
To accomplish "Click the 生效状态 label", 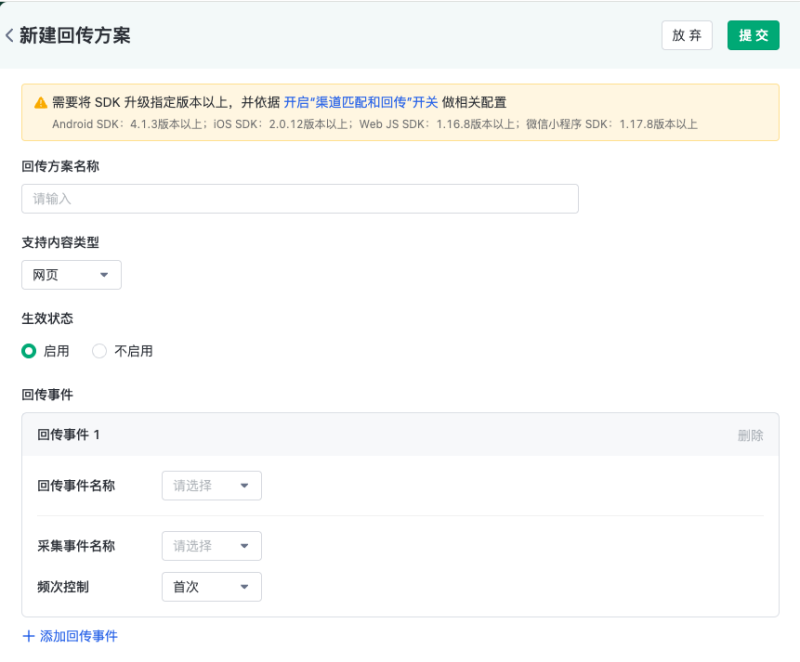I will point(47,319).
